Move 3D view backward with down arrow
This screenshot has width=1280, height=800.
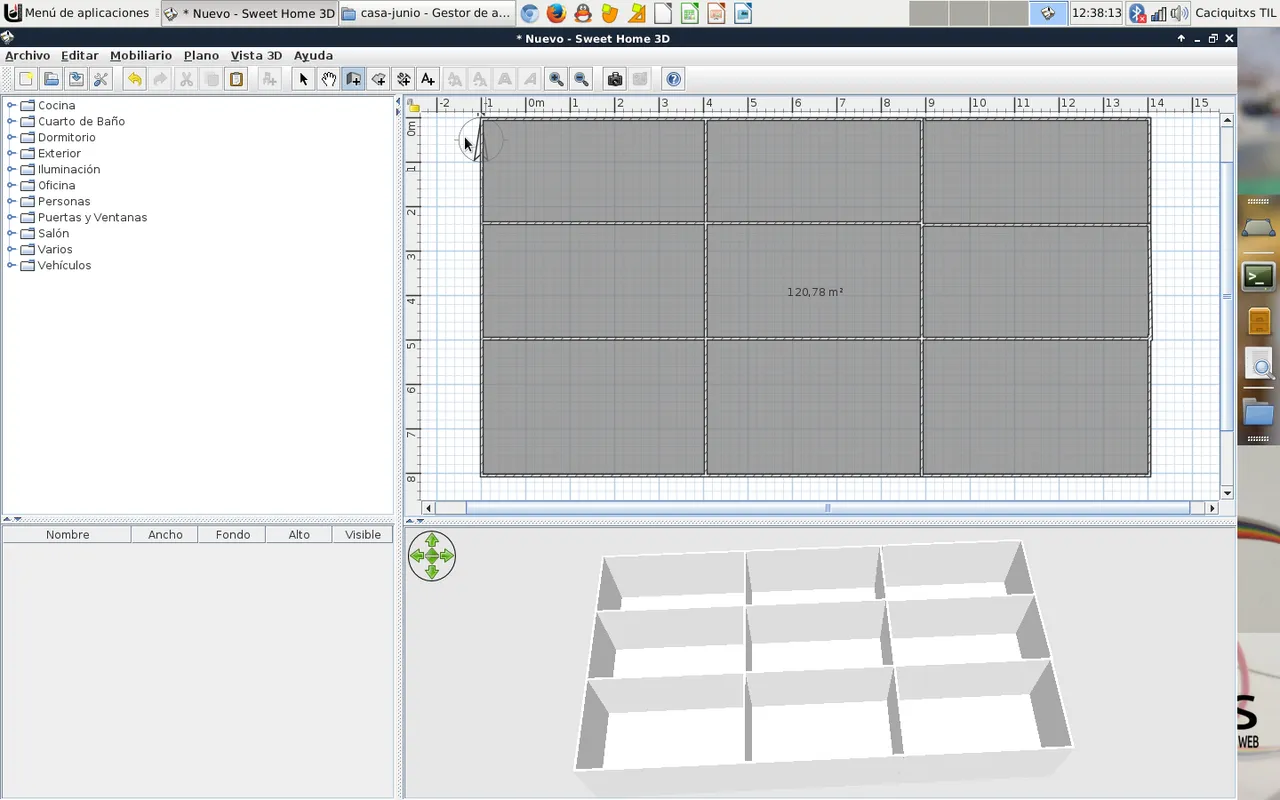point(432,571)
